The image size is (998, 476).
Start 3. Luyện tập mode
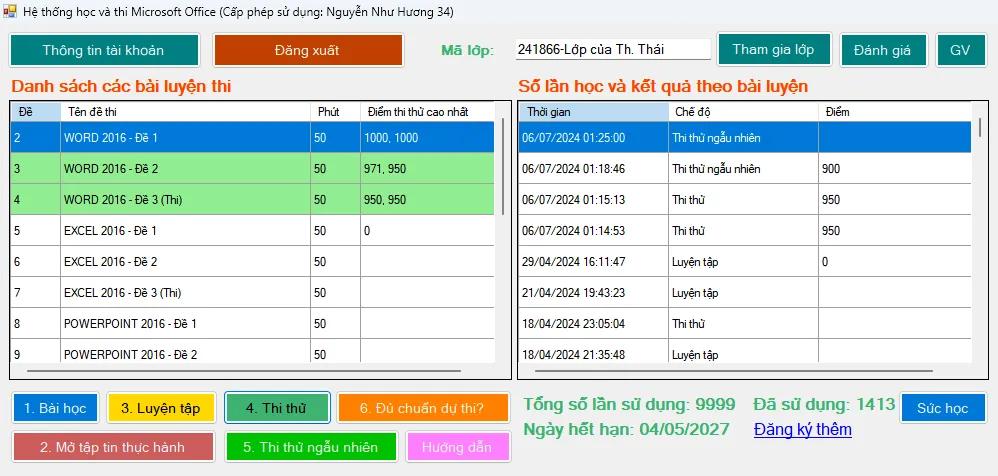[x=160, y=408]
